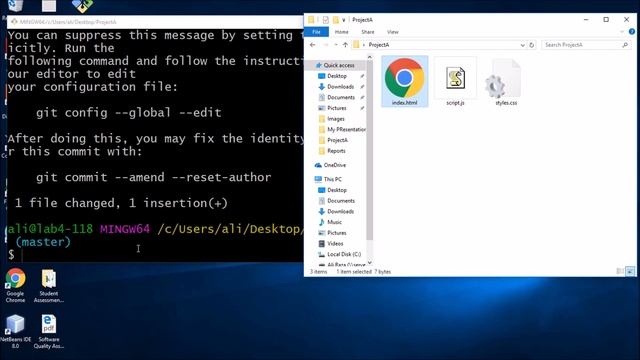Viewport: 640px width, 360px height.
Task: Open Local Disk (C:) in sidebar
Action: pos(344,254)
